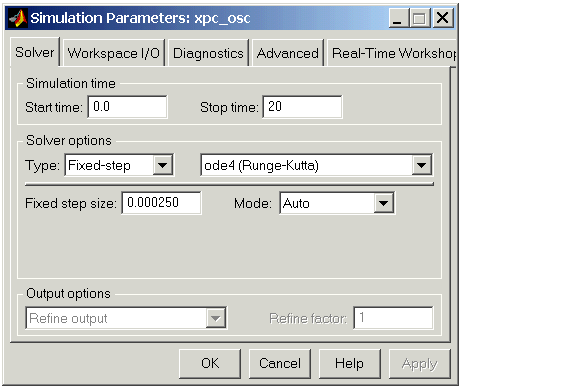Open Help for simulation parameters
The width and height of the screenshot is (580, 390).
pyautogui.click(x=350, y=363)
